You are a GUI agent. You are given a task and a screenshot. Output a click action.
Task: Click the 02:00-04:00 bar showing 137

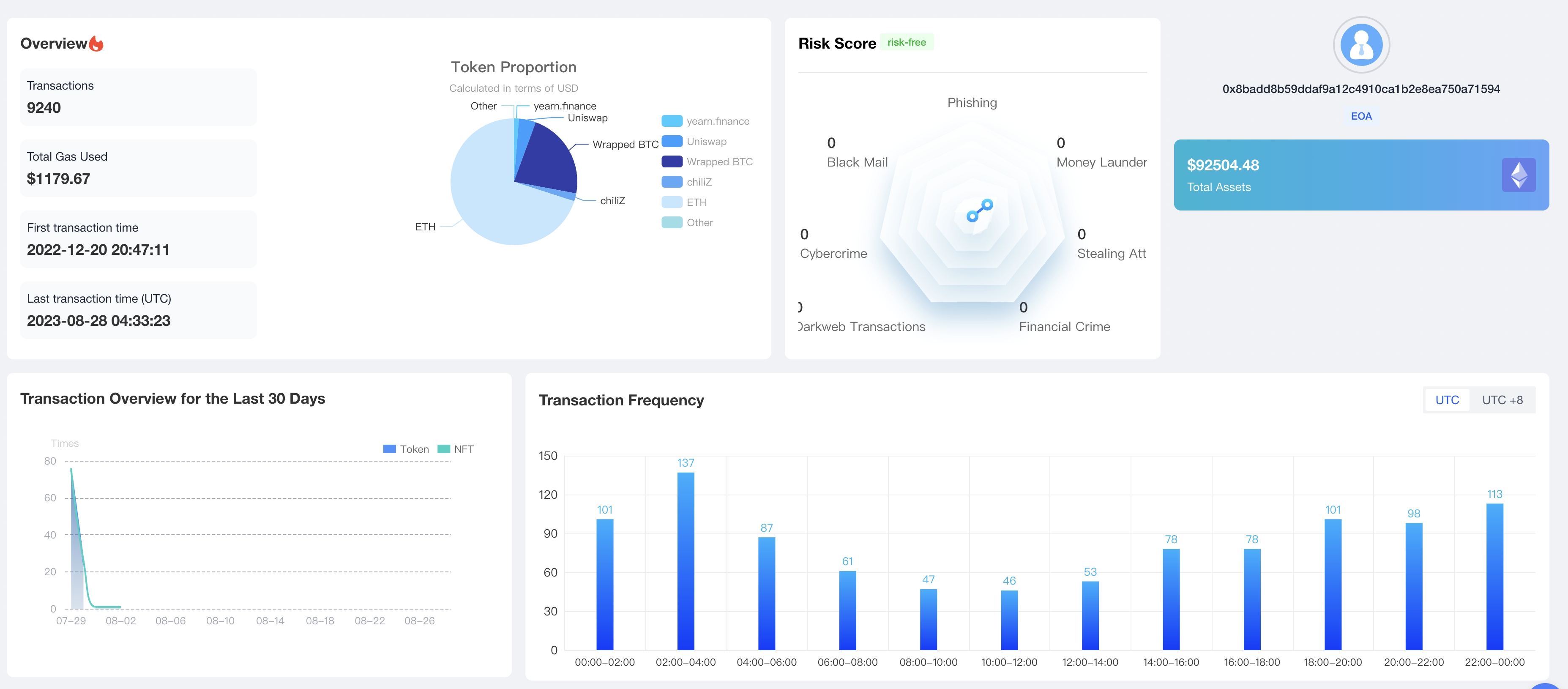point(686,560)
